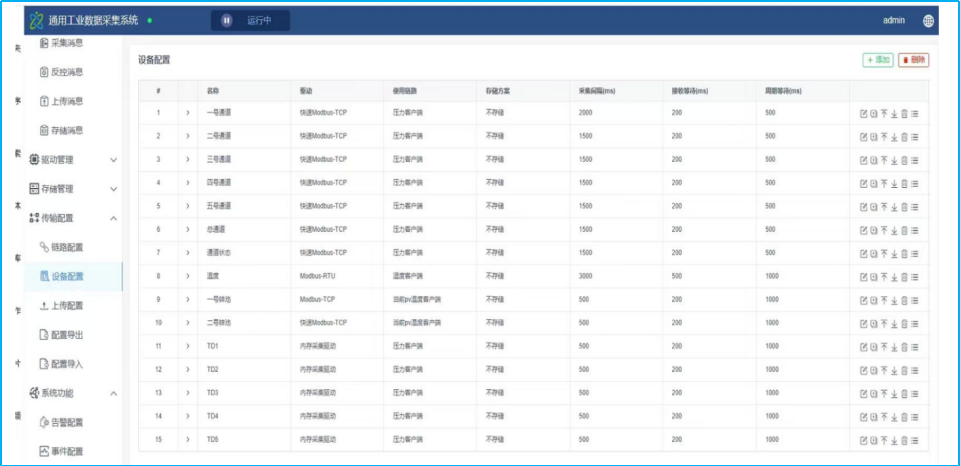Image resolution: width=960 pixels, height=466 pixels.
Task: Click copy icon in 总通道 row
Action: click(874, 230)
